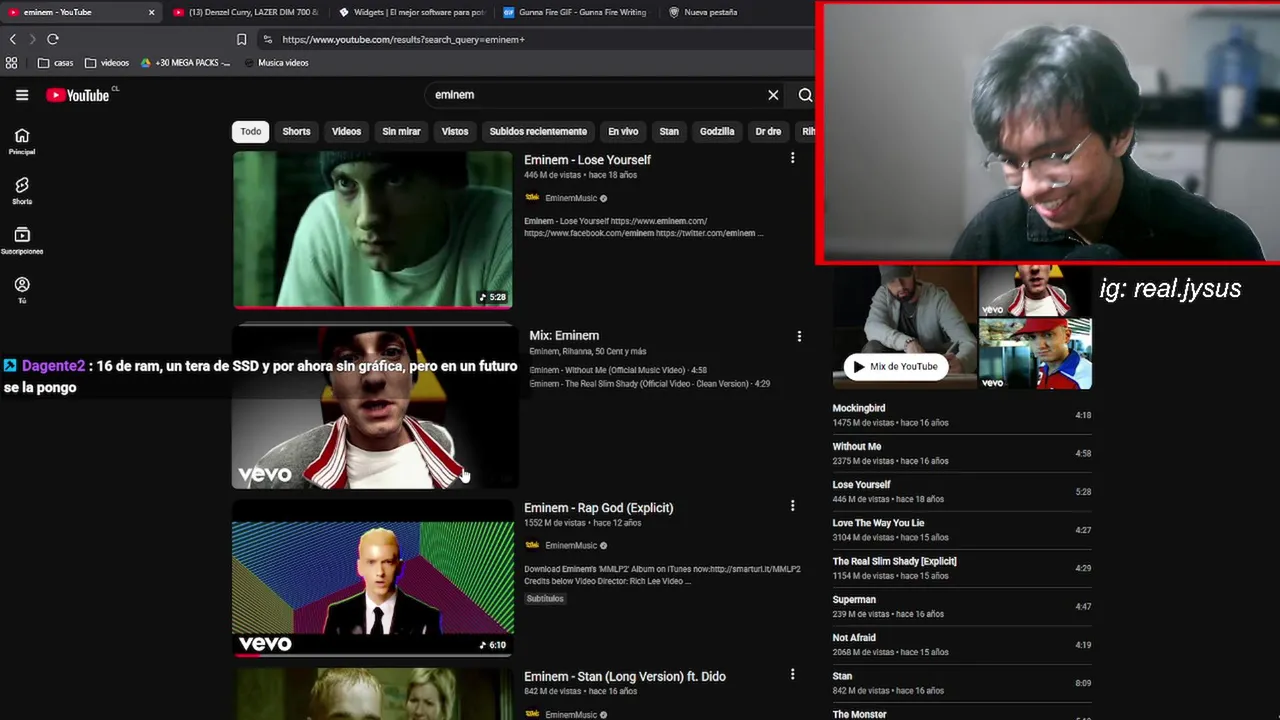Screen dimensions: 1280x720
Task: Open Stan (Long Version) ft. Dido title
Action: pos(625,677)
